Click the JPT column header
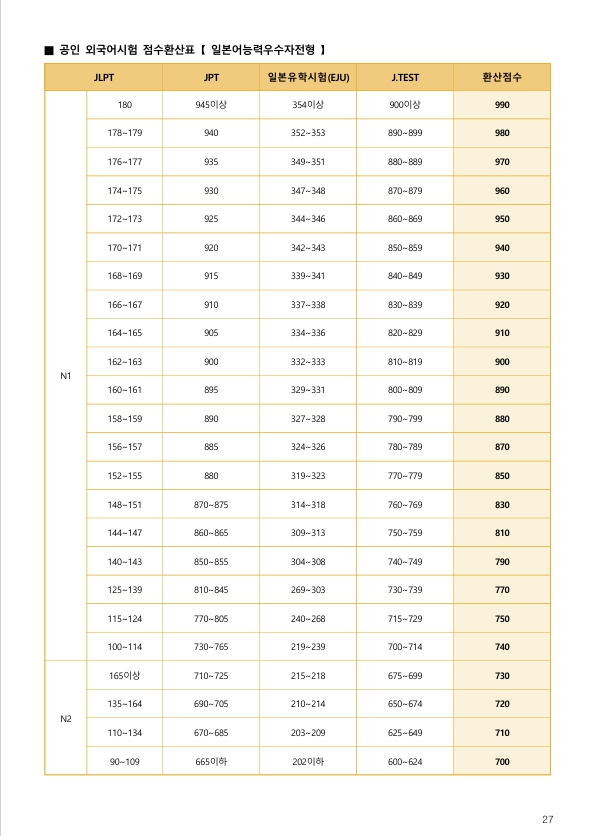The image size is (595, 836). (x=211, y=77)
